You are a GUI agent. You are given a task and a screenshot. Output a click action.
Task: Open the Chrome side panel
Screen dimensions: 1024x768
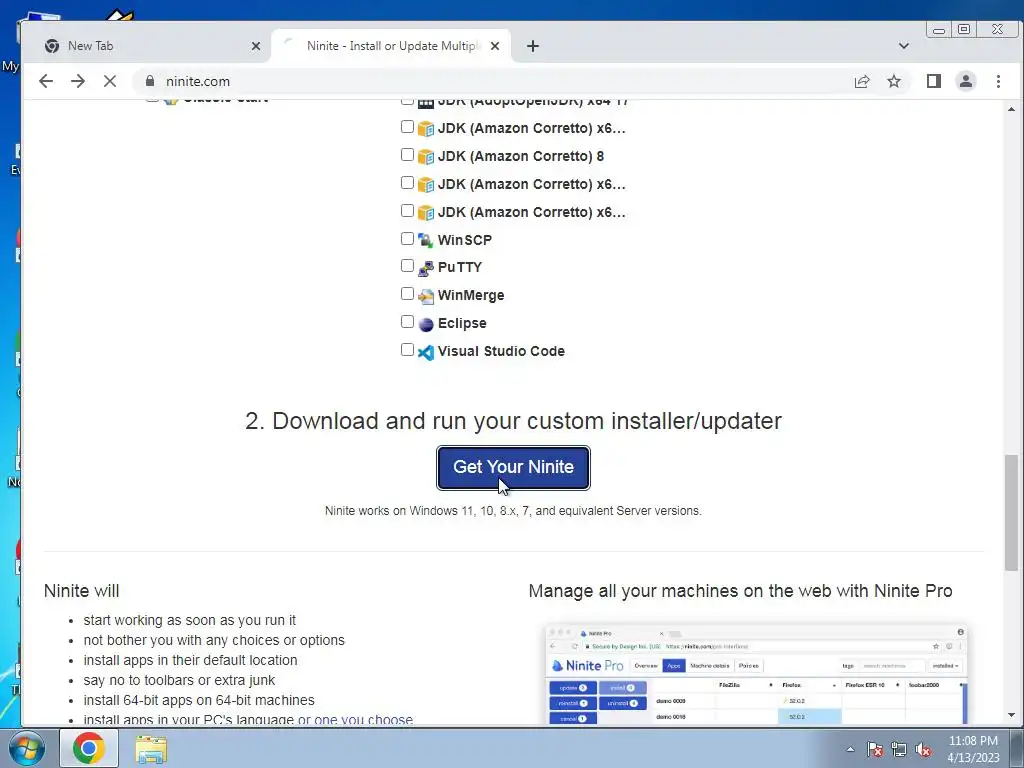point(934,82)
